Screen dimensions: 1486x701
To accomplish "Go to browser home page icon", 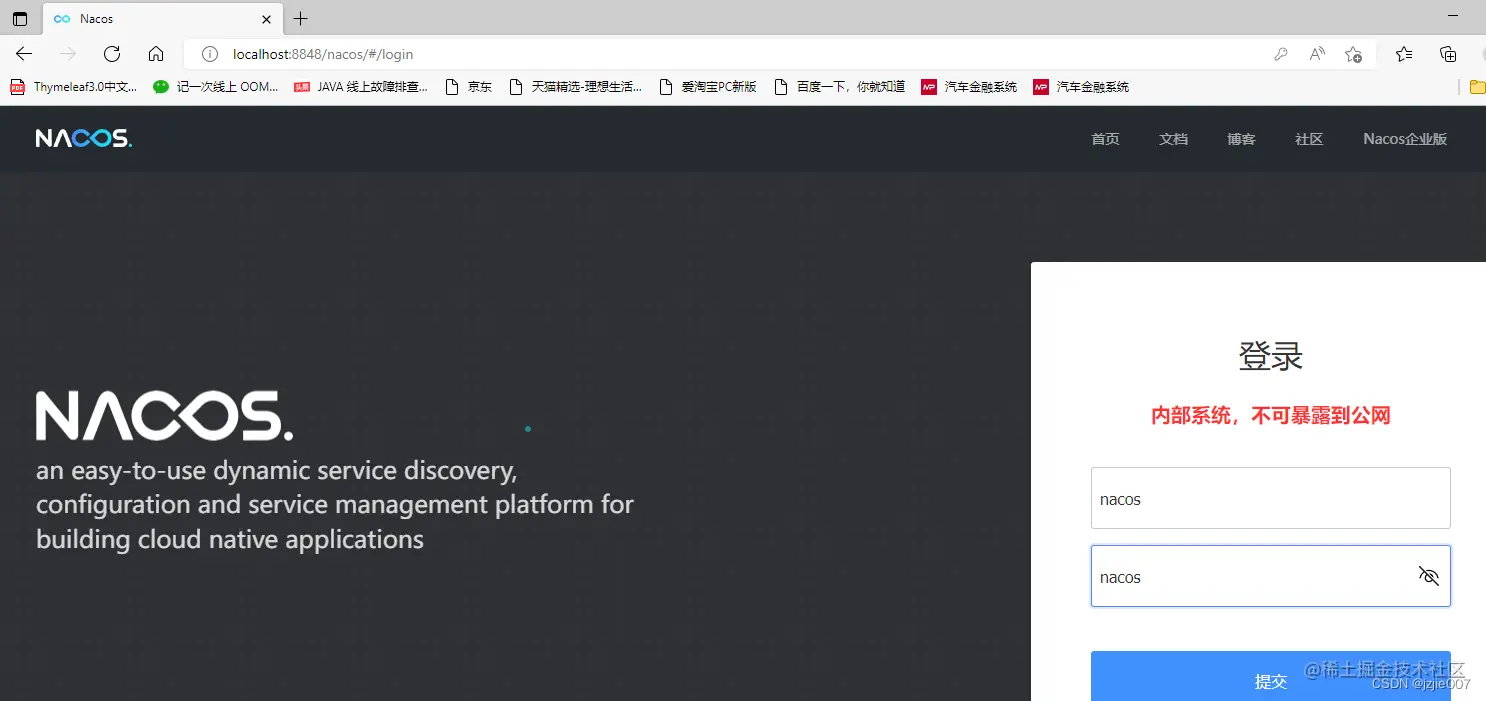I will (x=156, y=54).
